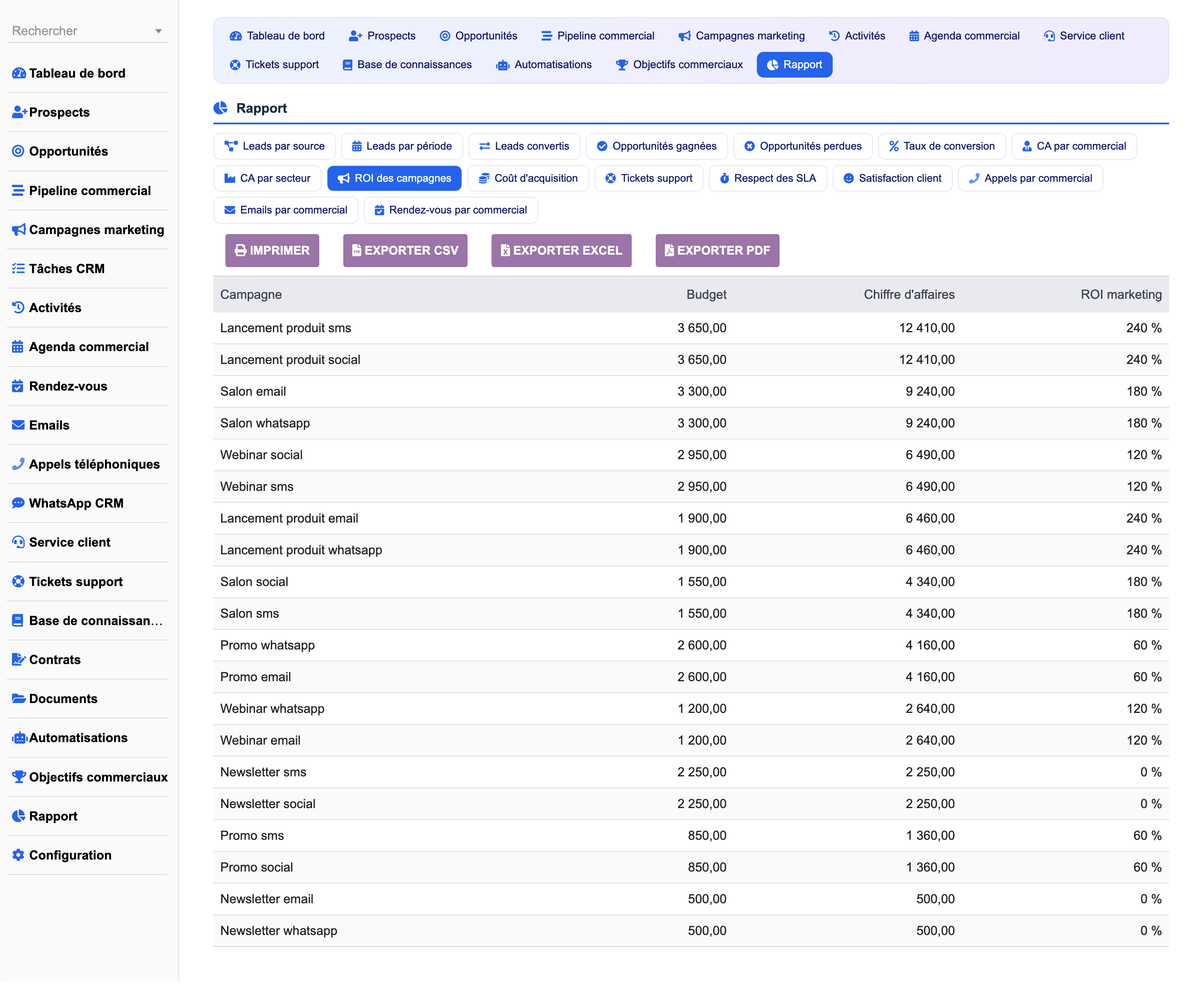The image size is (1200, 998).
Task: Show the Coût d'acquisition report
Action: pyautogui.click(x=528, y=179)
